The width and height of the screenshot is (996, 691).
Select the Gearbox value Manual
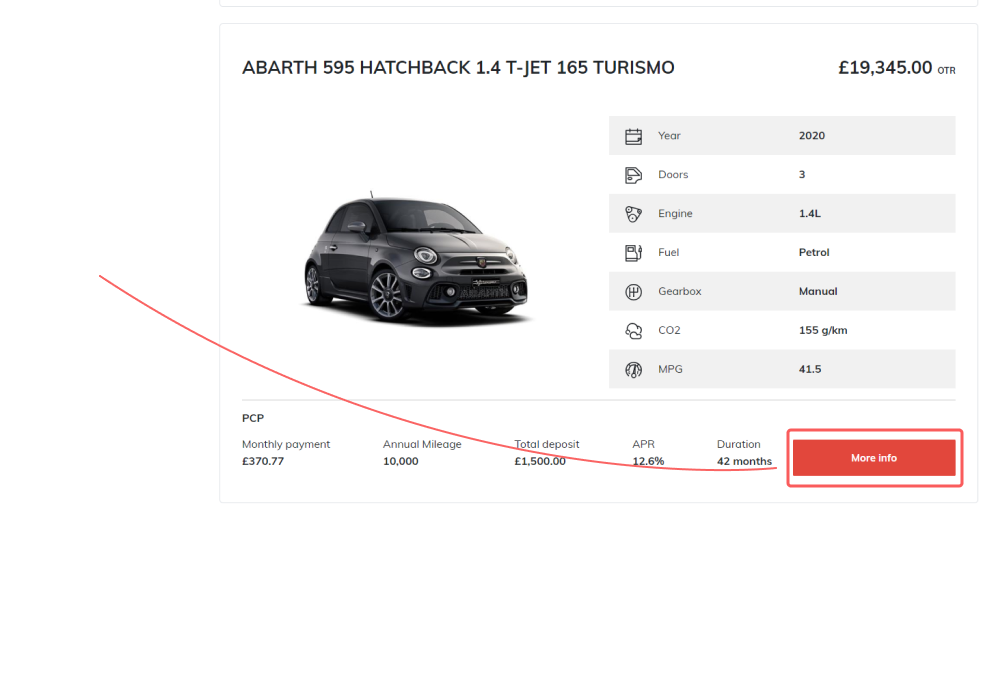[818, 292]
